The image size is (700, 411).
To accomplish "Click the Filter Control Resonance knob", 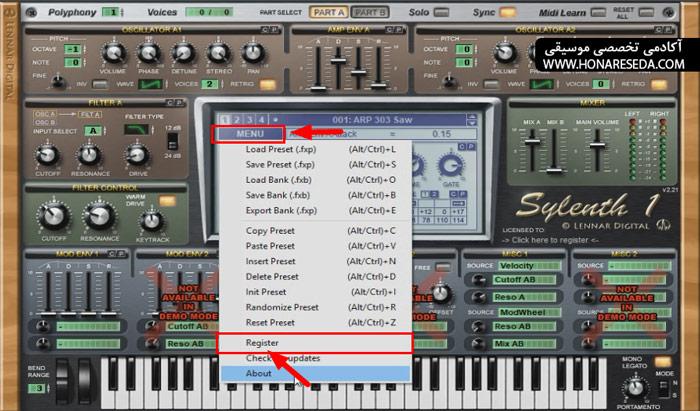I will [x=99, y=216].
